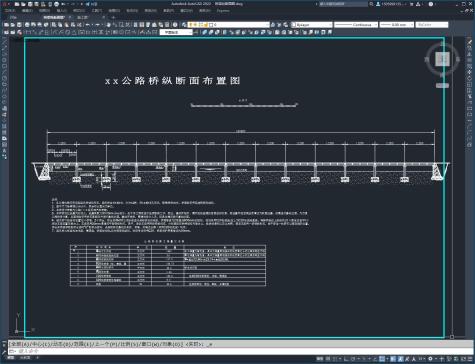
Task: Toggle the layer lock padlock icon
Action: tap(206, 25)
